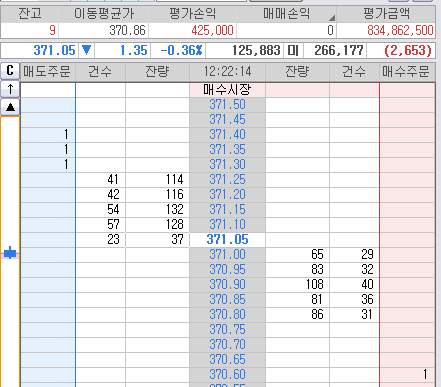The image size is (441, 387).
Task: Select the 매수시장 market buy cell
Action: pyautogui.click(x=227, y=90)
